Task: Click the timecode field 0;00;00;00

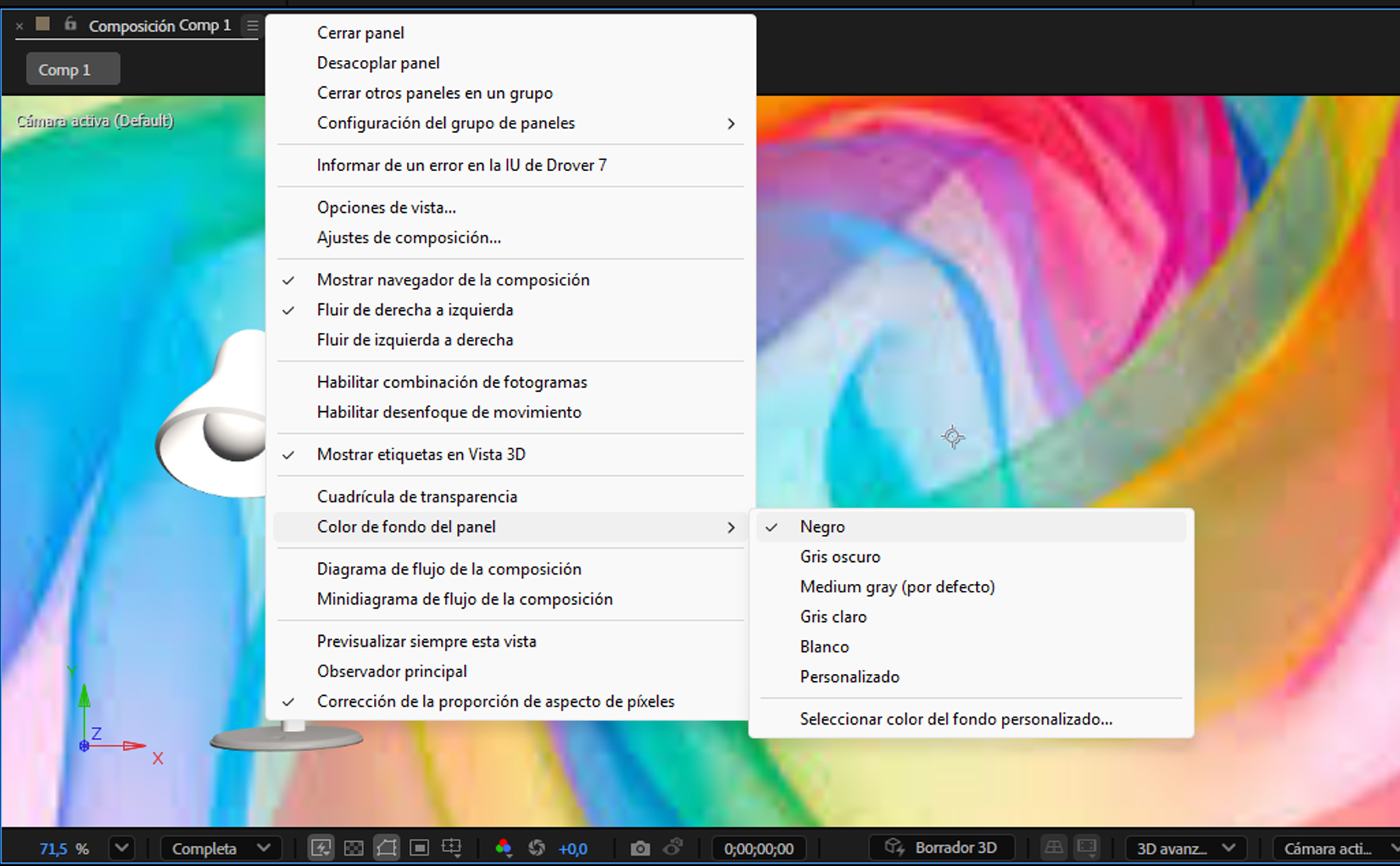Action: click(758, 848)
